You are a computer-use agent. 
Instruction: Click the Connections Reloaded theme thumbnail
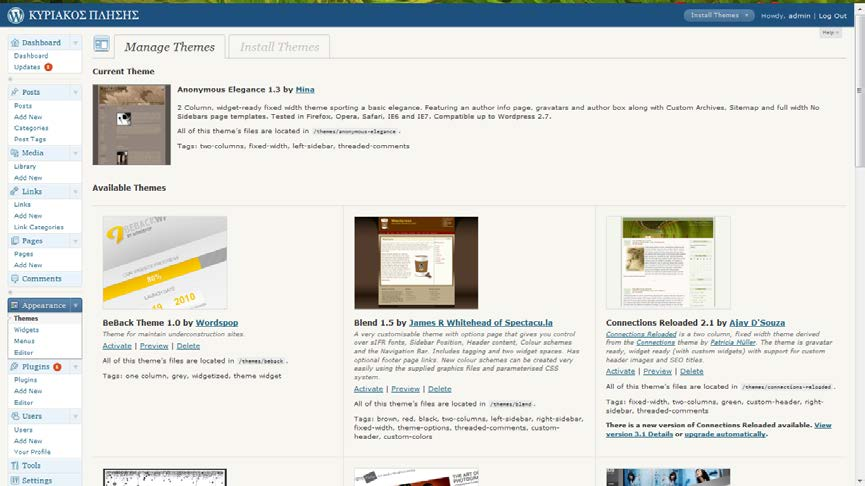668,263
